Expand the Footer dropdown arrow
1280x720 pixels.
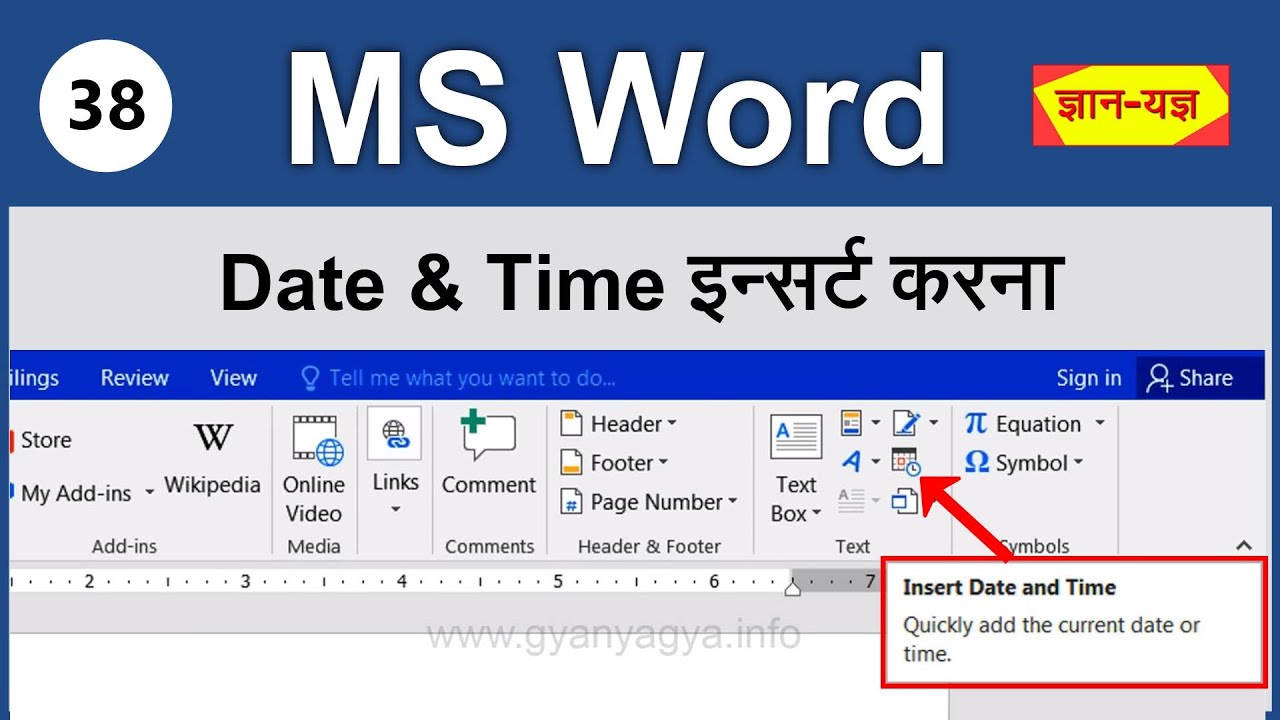[662, 463]
